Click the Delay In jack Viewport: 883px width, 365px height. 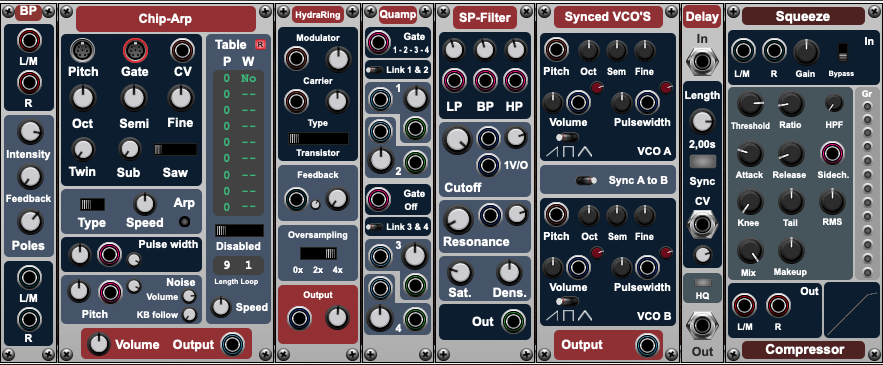pos(702,60)
